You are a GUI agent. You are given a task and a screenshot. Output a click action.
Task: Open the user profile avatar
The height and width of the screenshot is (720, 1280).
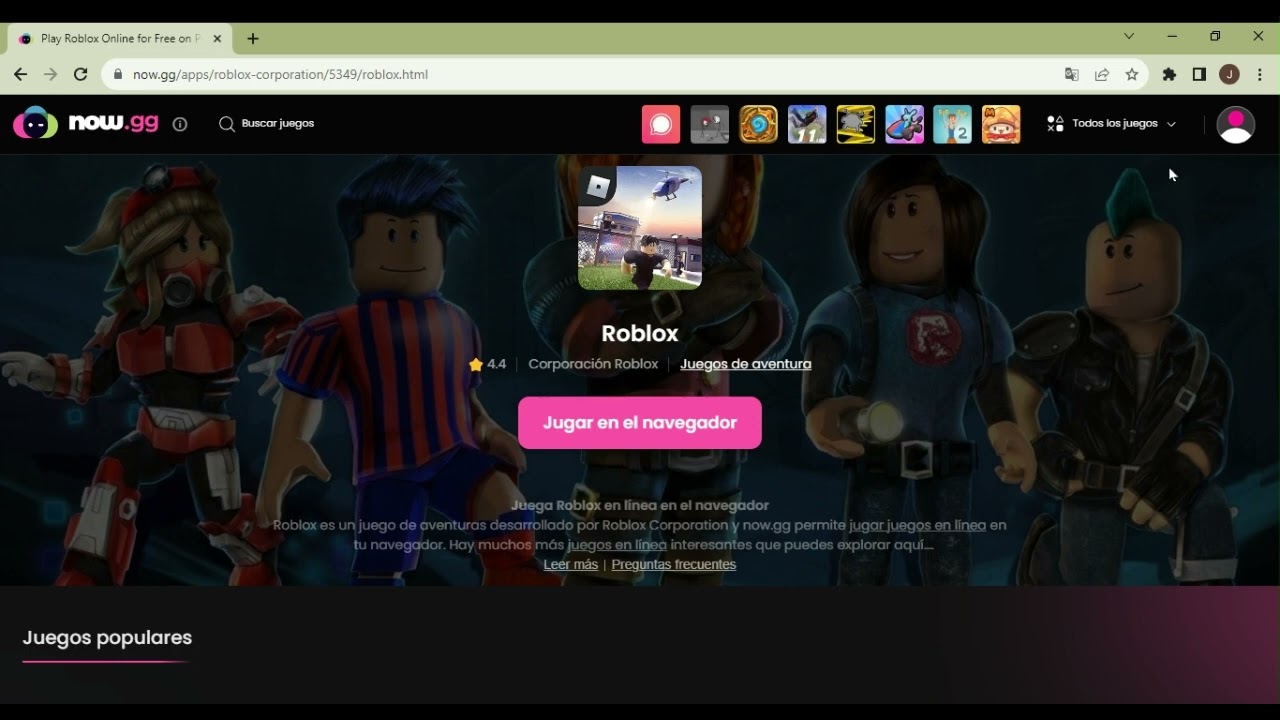(1236, 125)
